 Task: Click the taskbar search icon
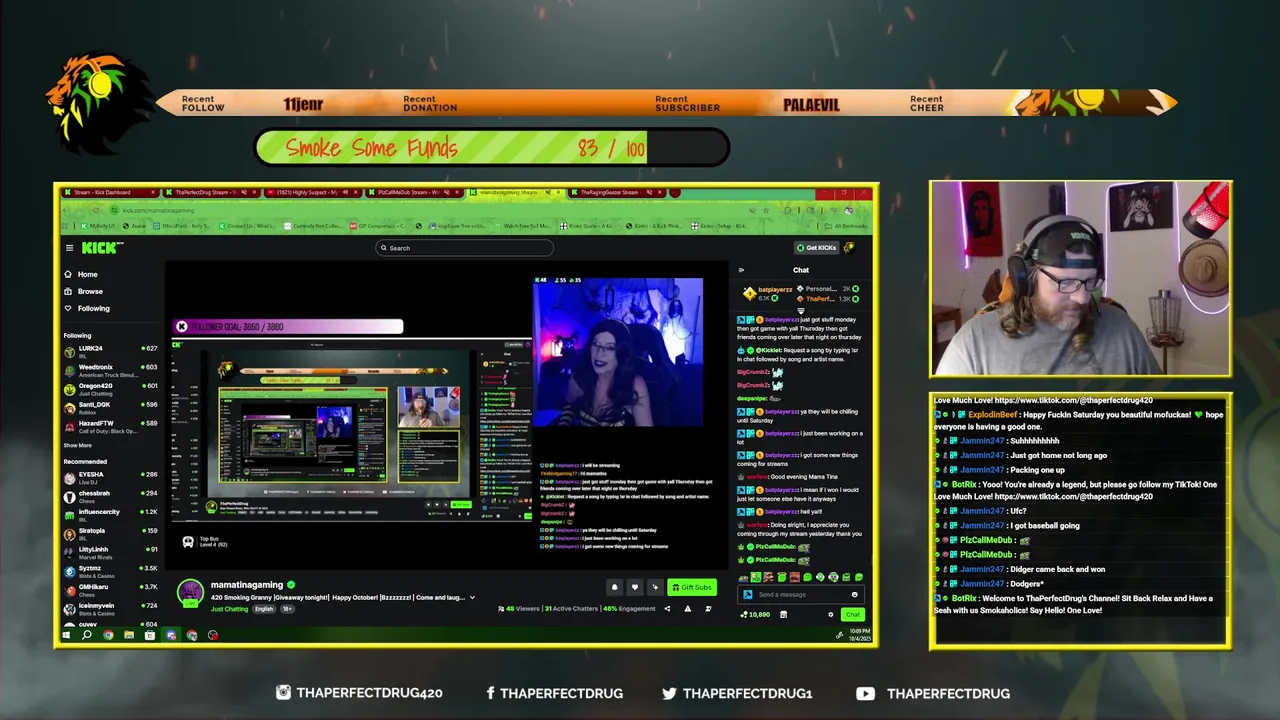pyautogui.click(x=87, y=635)
